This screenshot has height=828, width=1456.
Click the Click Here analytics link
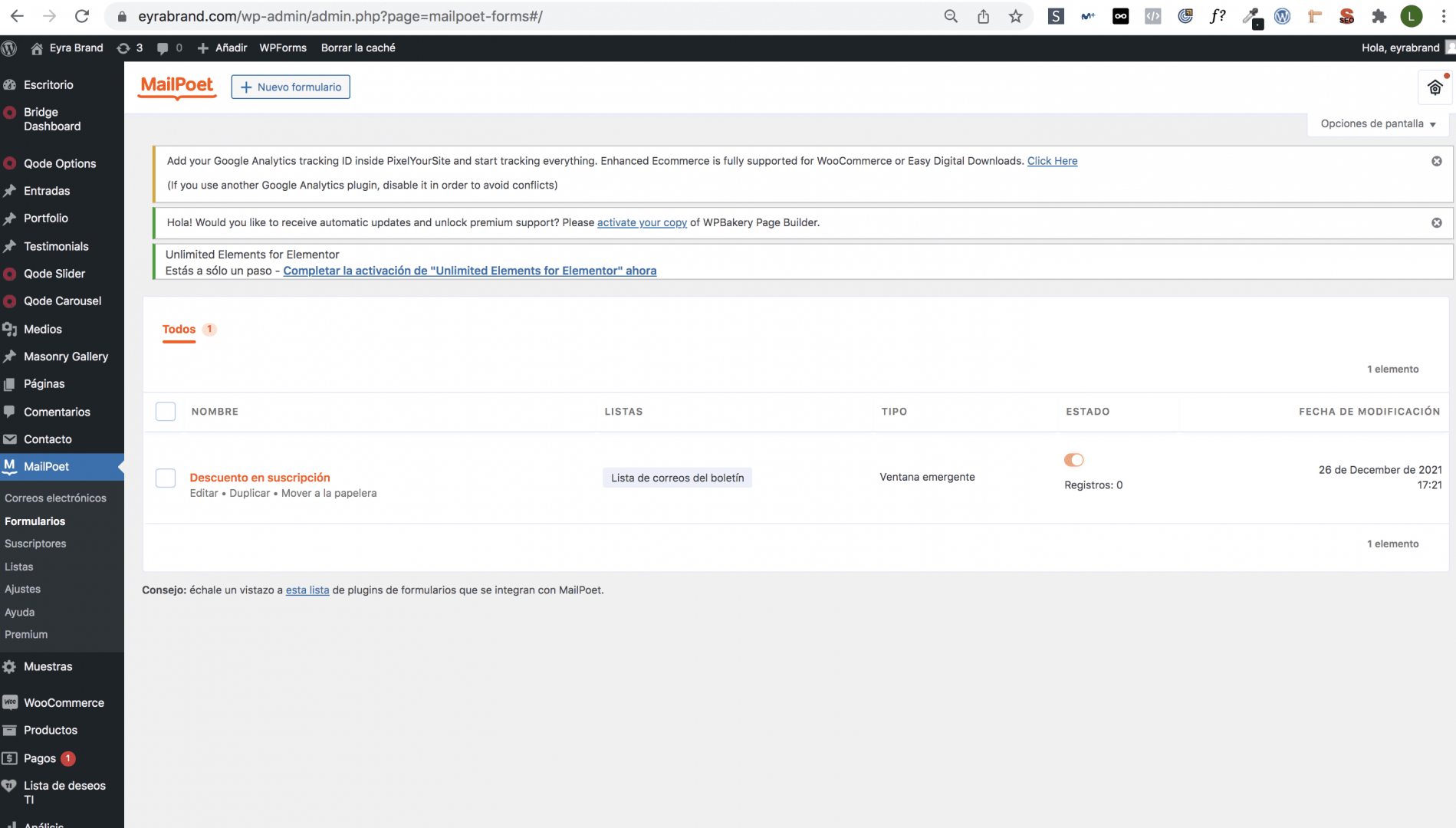coord(1052,161)
